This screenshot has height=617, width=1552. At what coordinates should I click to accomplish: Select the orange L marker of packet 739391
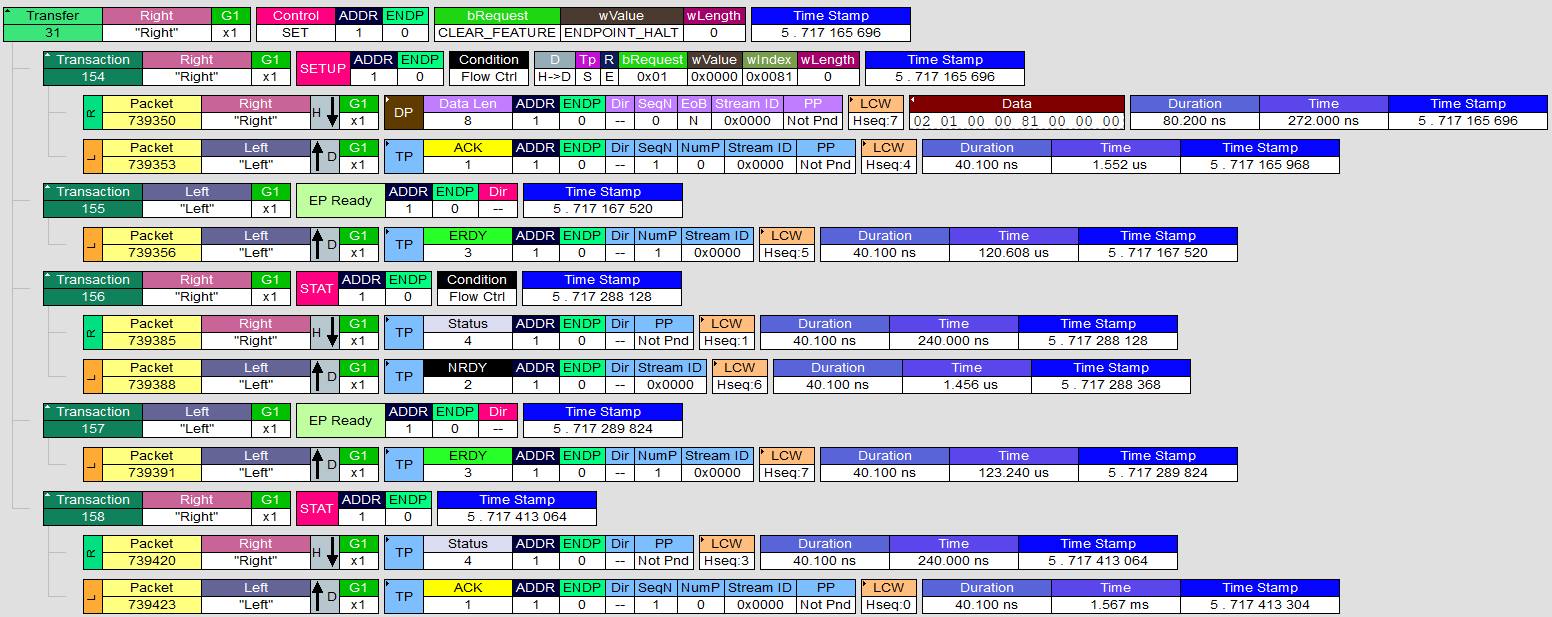tap(92, 464)
